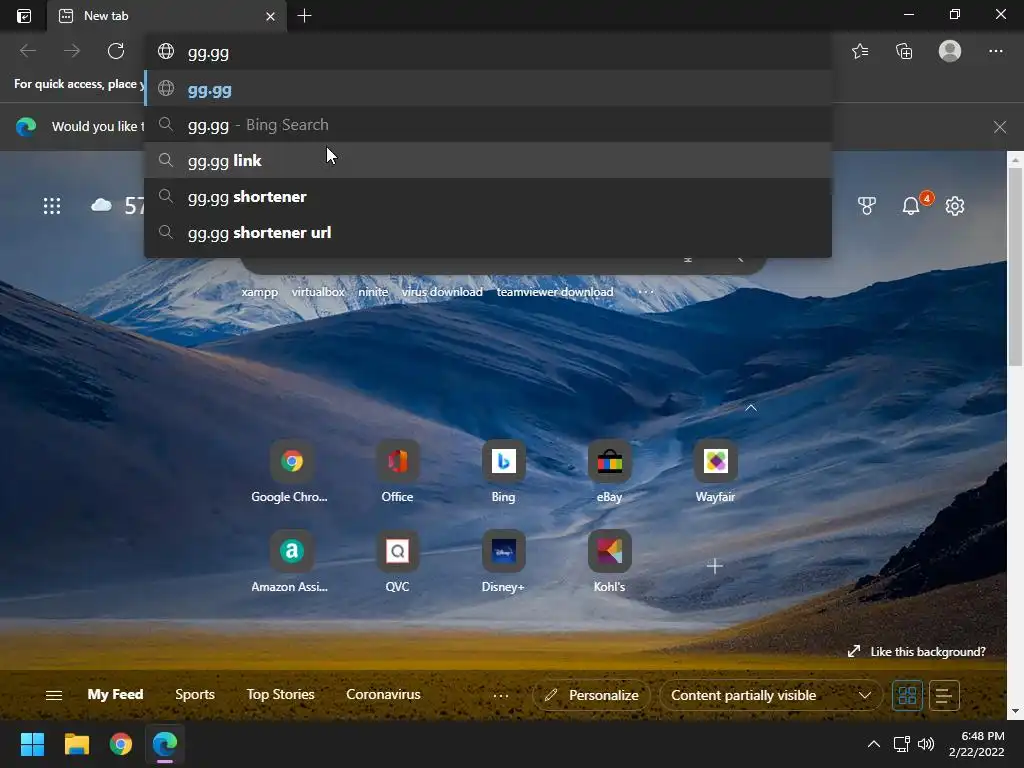
Task: Close the New tab tab
Action: click(x=270, y=16)
